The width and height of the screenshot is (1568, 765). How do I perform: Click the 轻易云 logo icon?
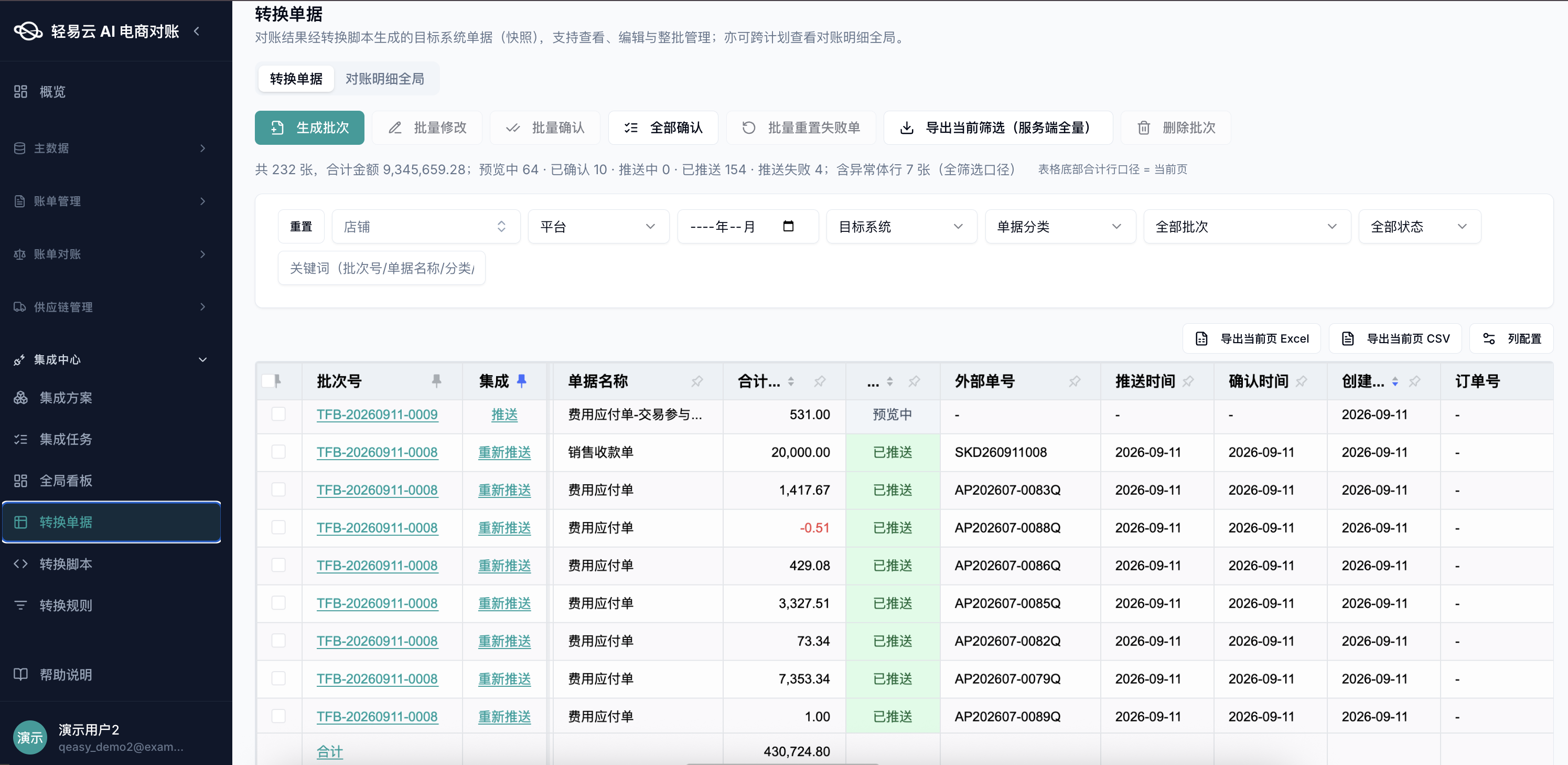pos(28,31)
